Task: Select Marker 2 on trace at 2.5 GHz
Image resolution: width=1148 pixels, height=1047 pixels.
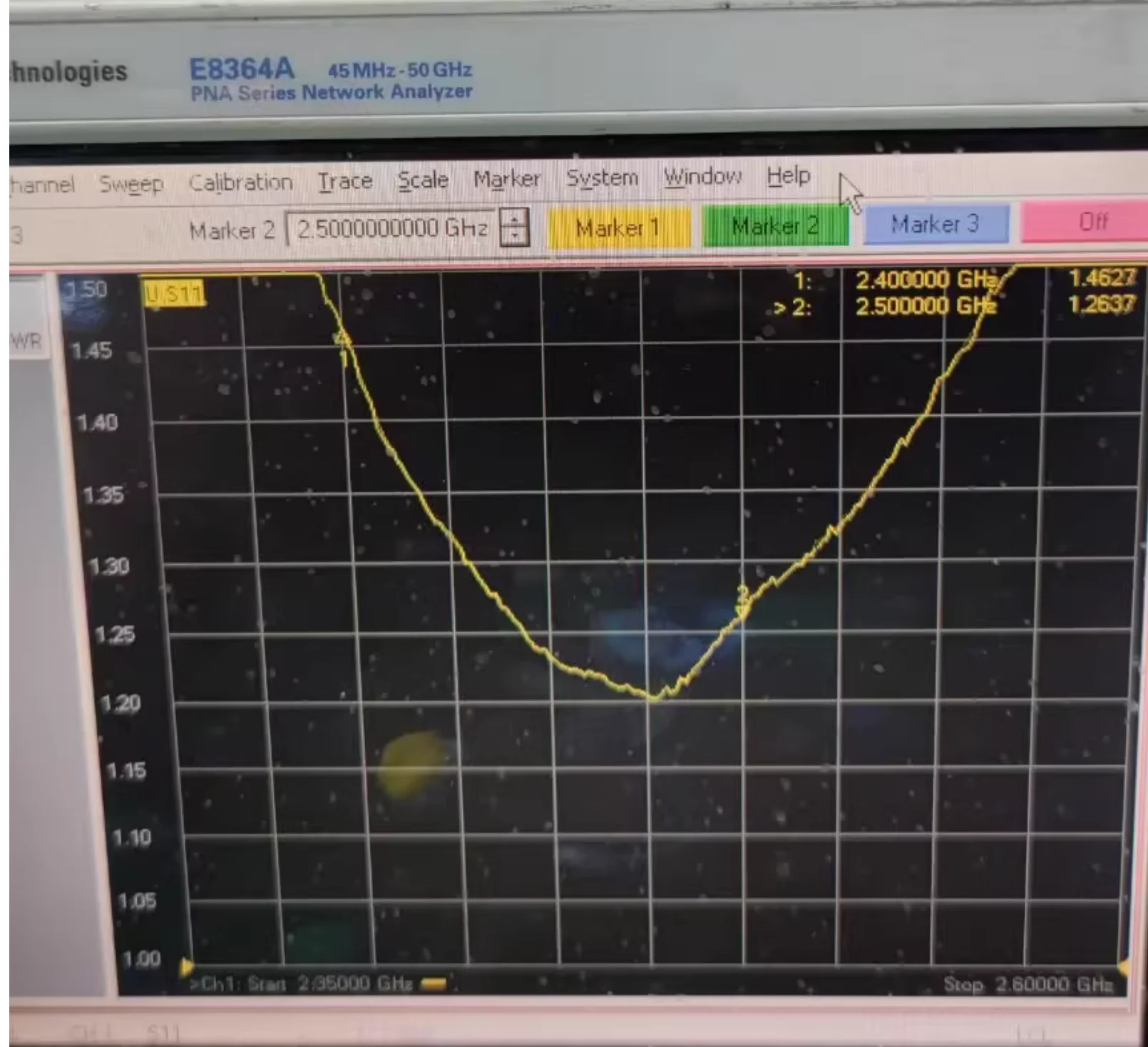Action: tap(743, 601)
